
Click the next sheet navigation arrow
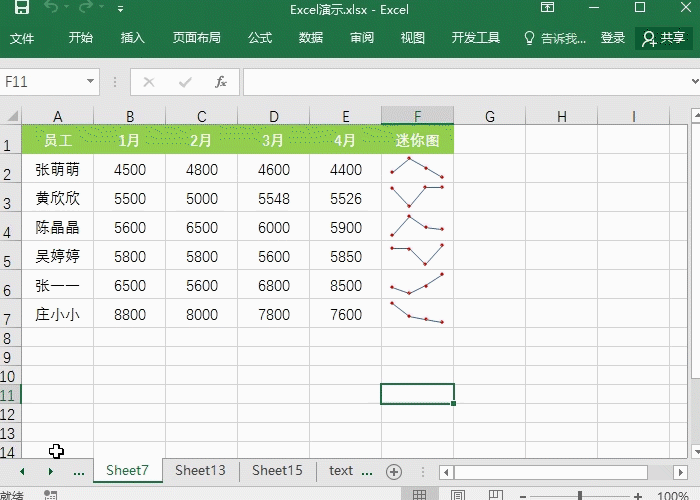point(50,471)
